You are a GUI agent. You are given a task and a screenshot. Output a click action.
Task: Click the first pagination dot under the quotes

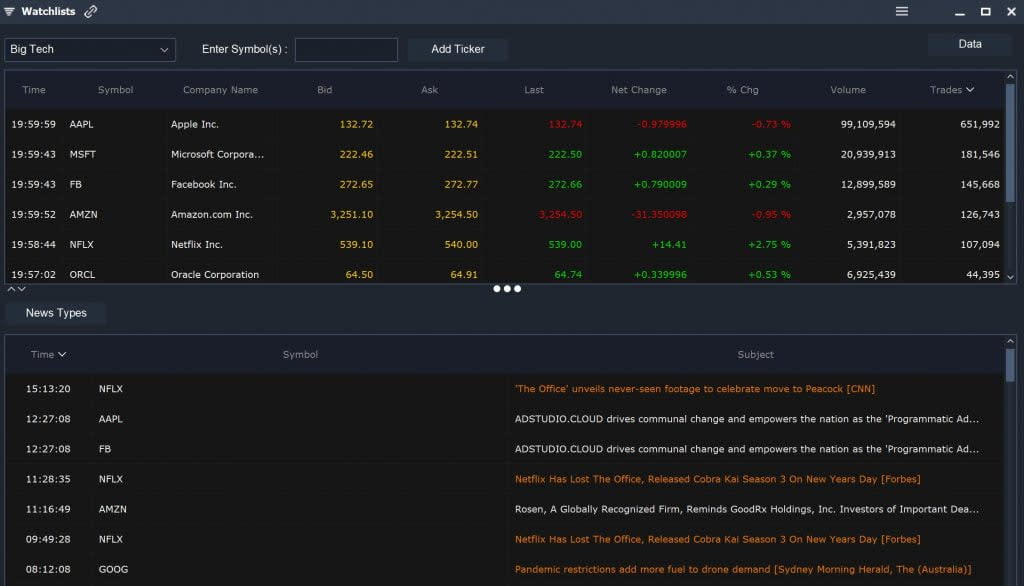click(x=496, y=289)
